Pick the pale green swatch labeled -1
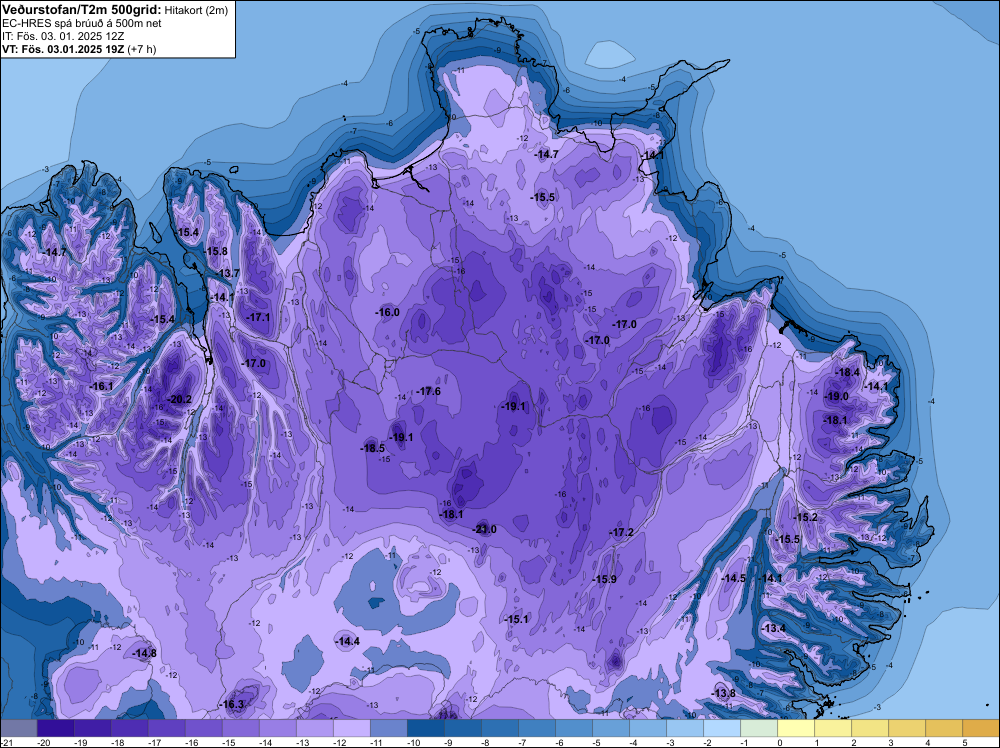1000x748 pixels. point(758,728)
